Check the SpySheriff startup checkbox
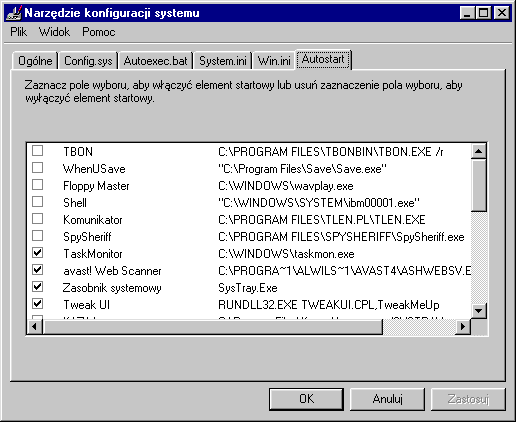Screen dimensions: 516x422 point(38,236)
